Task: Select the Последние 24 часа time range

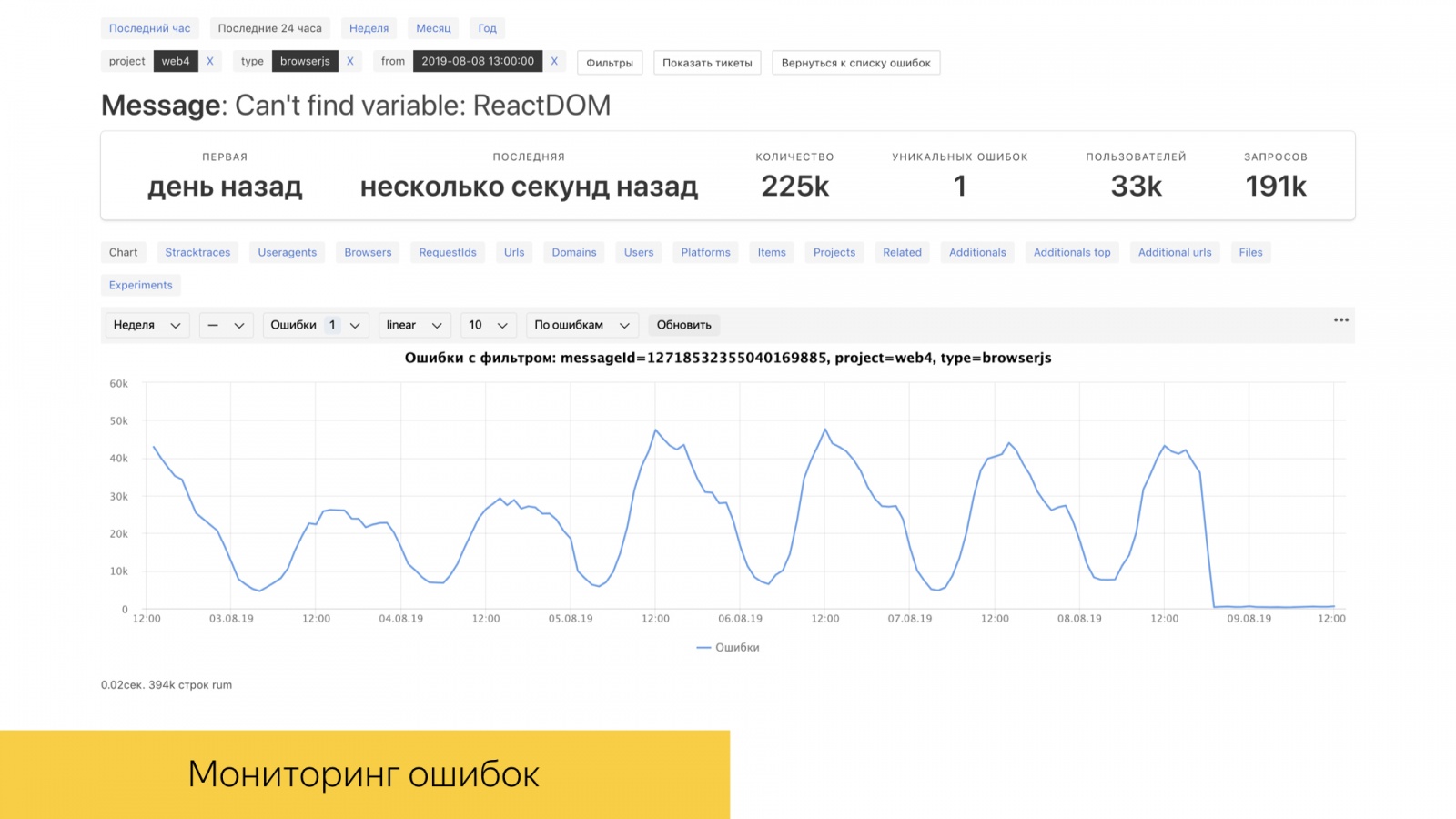Action: tap(268, 27)
